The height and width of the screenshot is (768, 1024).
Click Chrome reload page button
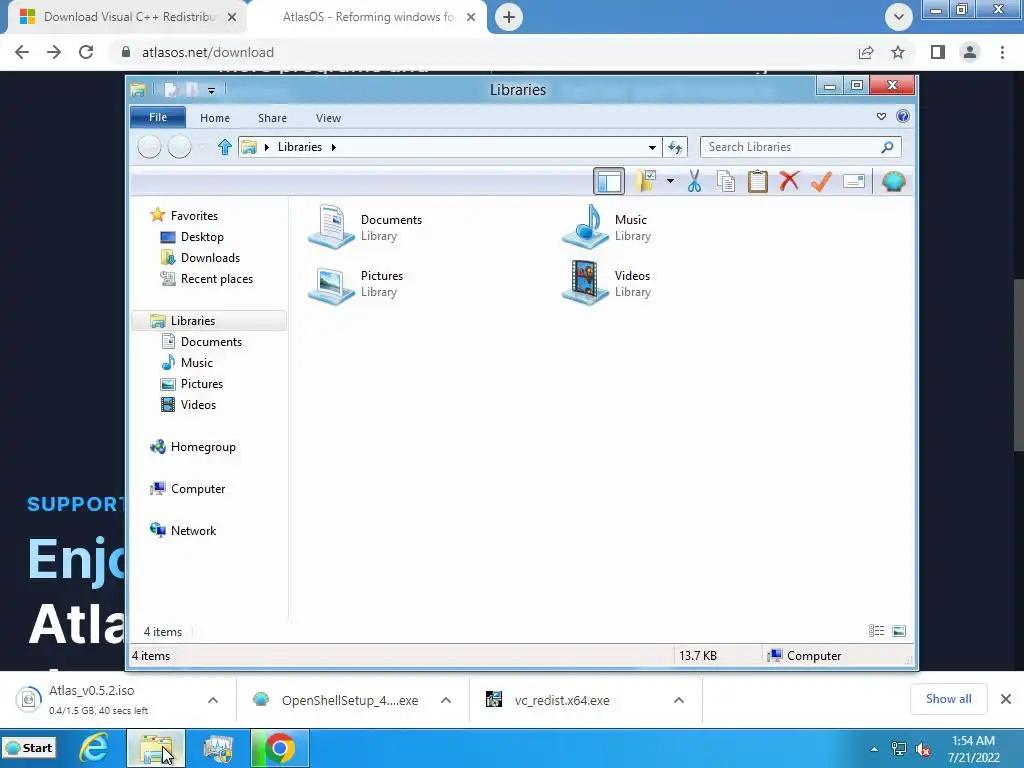click(x=86, y=52)
